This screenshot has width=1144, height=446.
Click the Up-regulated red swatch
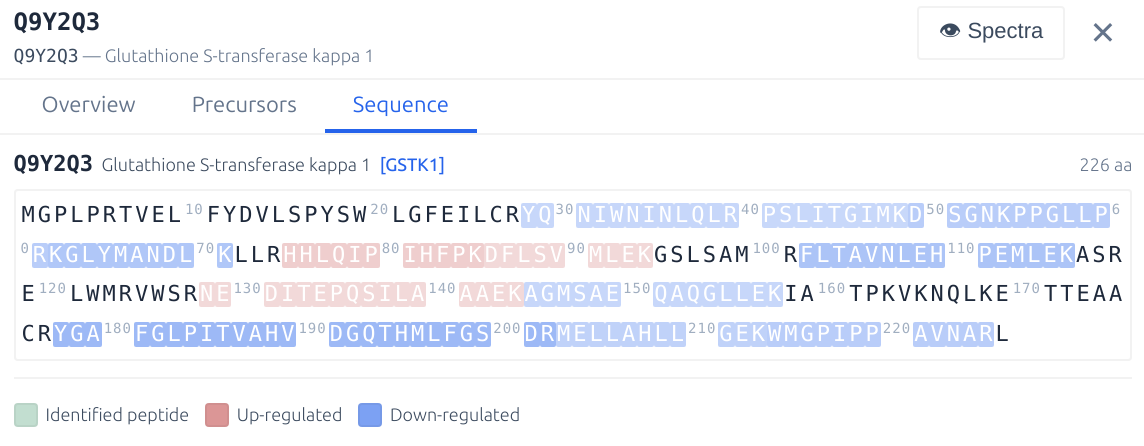coord(217,415)
